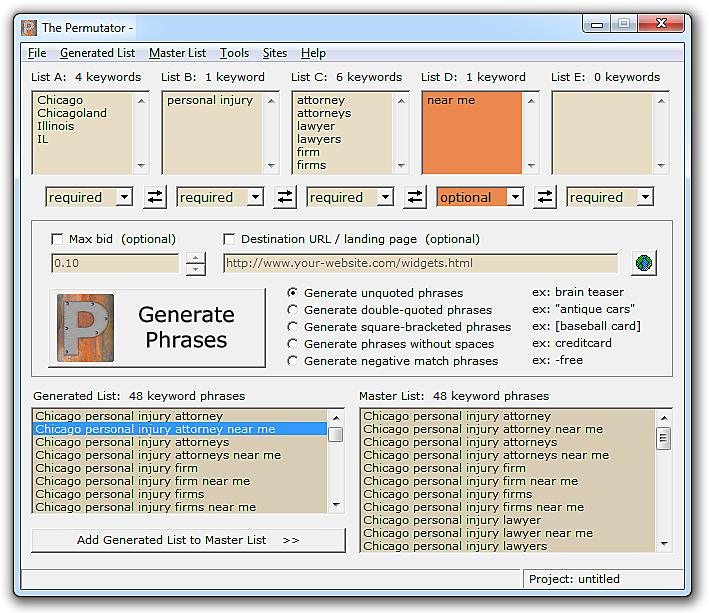Click the Permutator app icon in title bar

click(29, 27)
